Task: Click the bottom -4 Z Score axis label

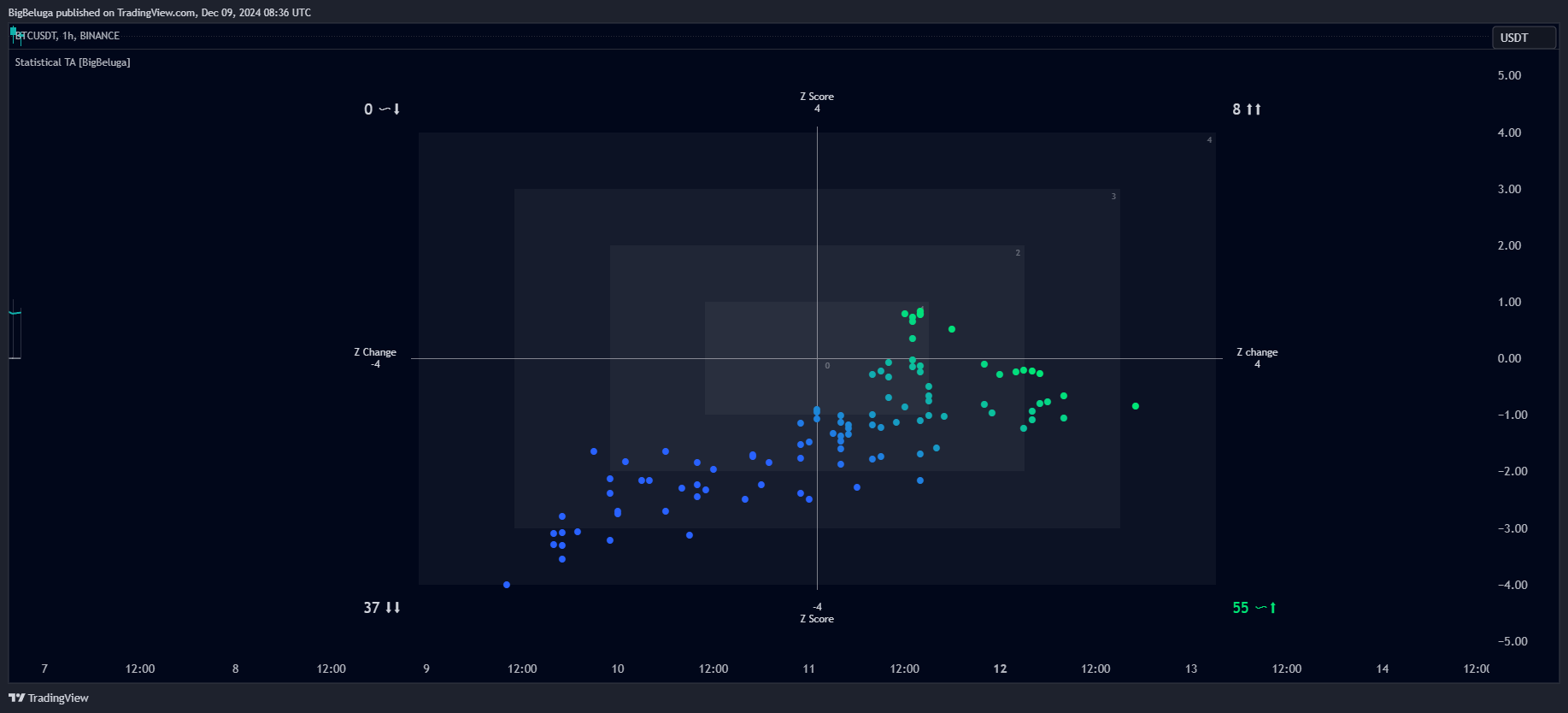Action: pyautogui.click(x=817, y=613)
